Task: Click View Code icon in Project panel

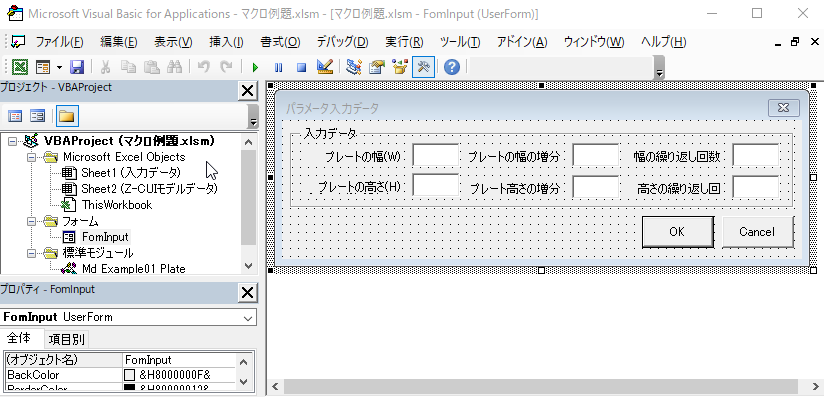Action: [x=16, y=116]
